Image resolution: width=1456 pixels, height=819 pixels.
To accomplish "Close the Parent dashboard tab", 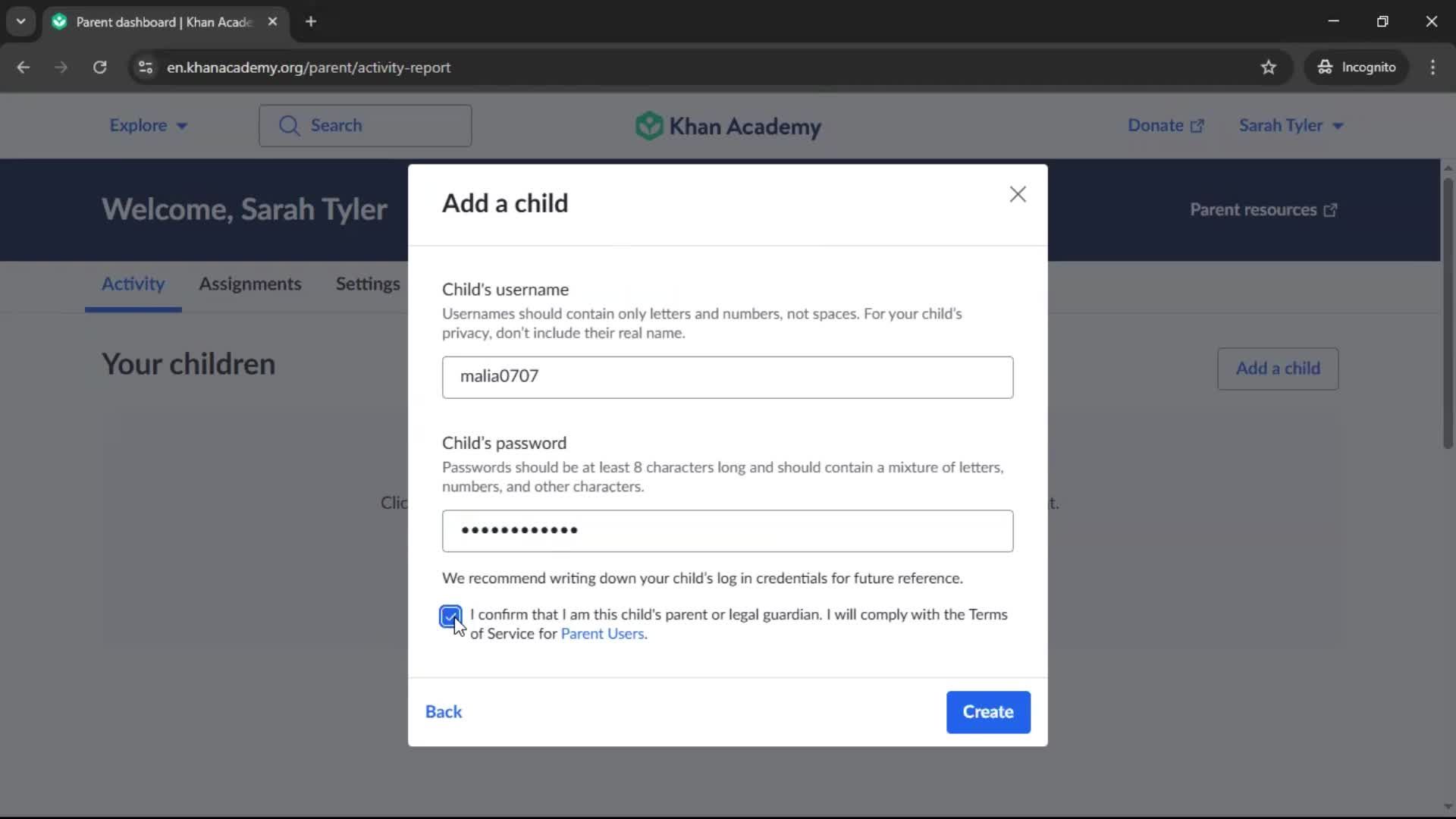I will tap(272, 22).
